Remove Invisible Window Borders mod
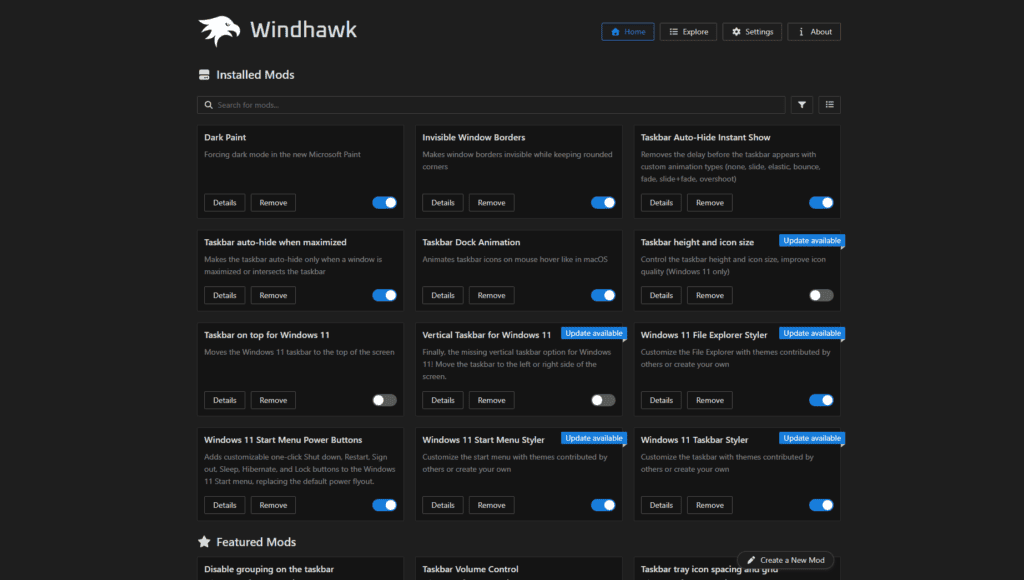Screen dimensions: 1024x580 click(x=491, y=202)
